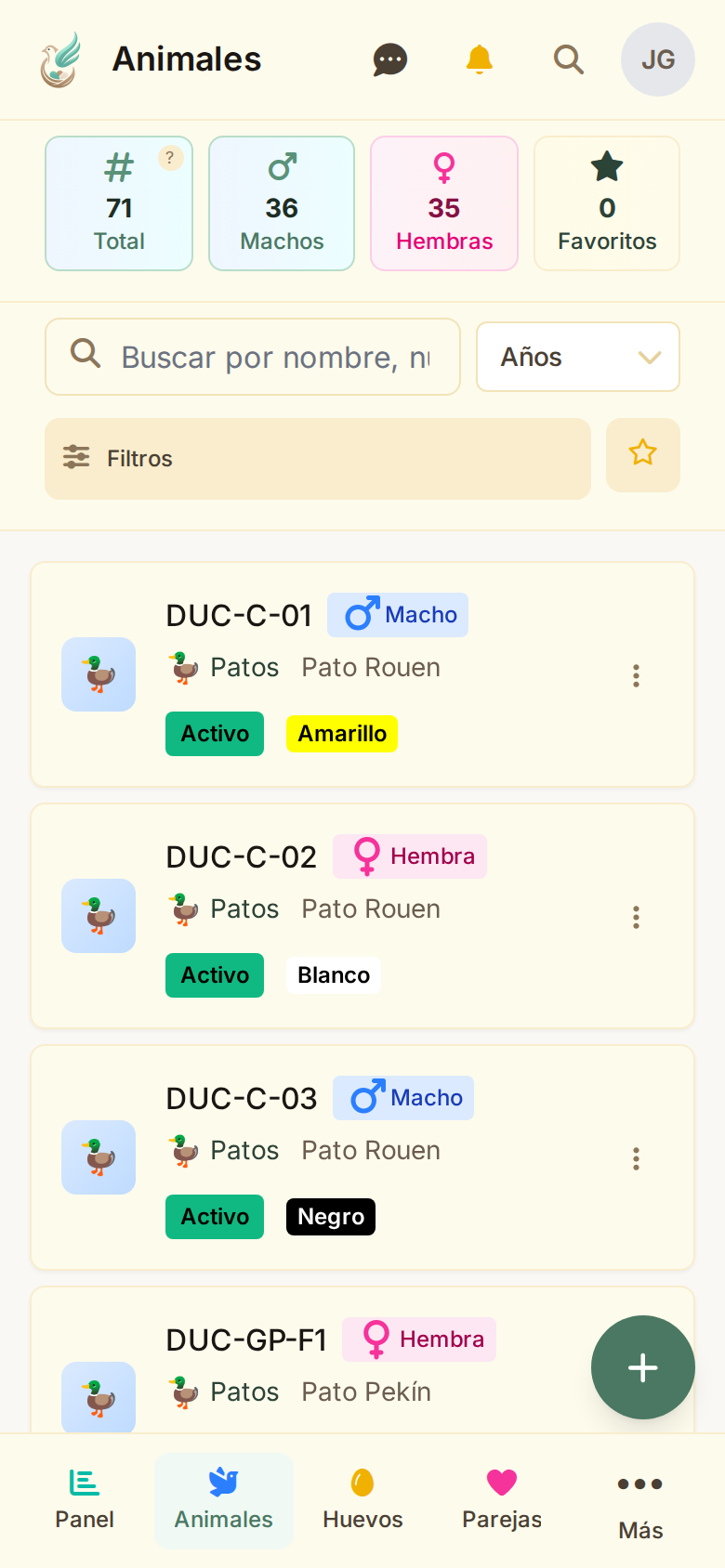Viewport: 725px width, 1568px height.
Task: Open the Panel dashboard tab
Action: coord(85,1500)
